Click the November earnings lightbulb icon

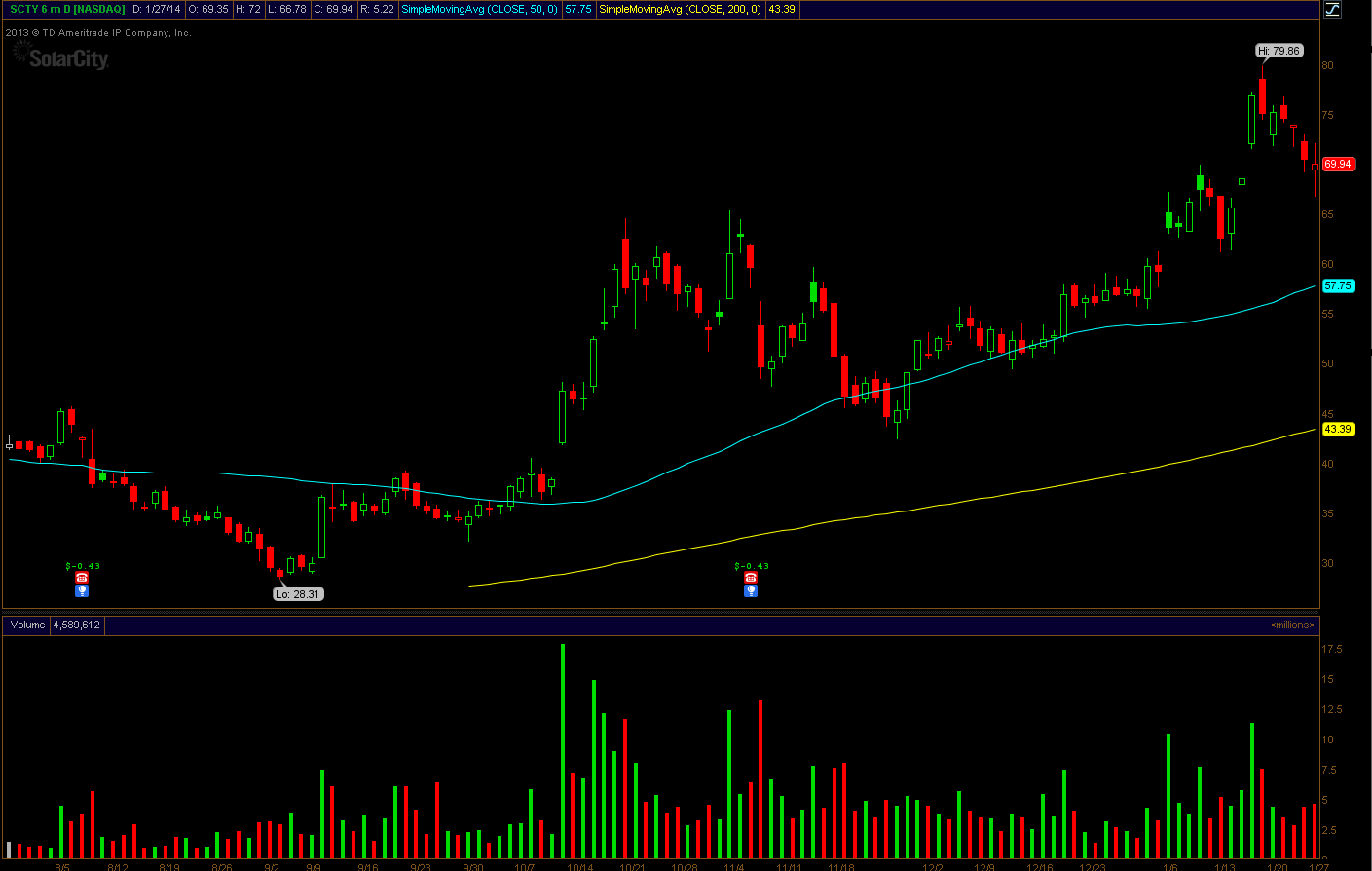pos(751,590)
